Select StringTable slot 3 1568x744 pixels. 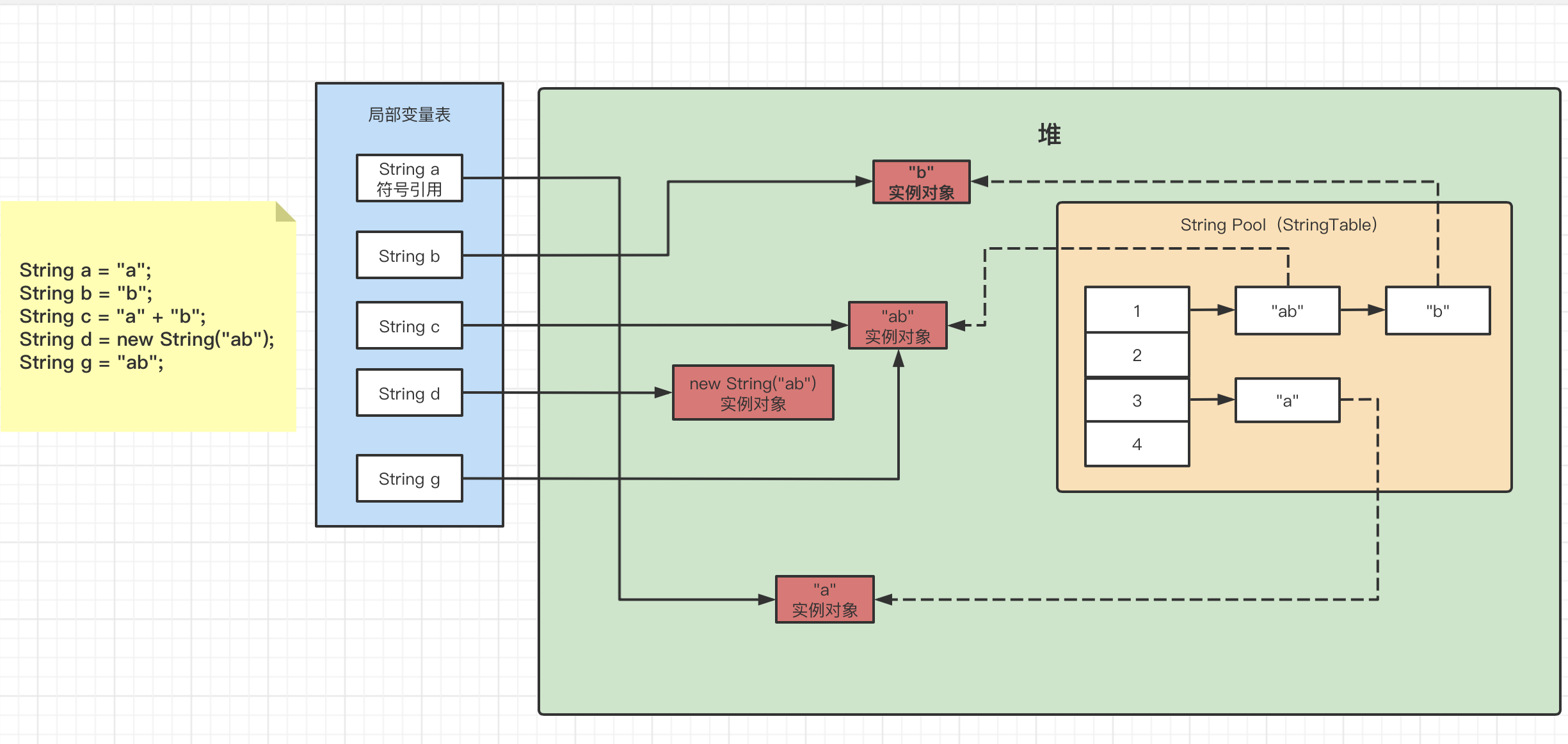tap(1137, 400)
